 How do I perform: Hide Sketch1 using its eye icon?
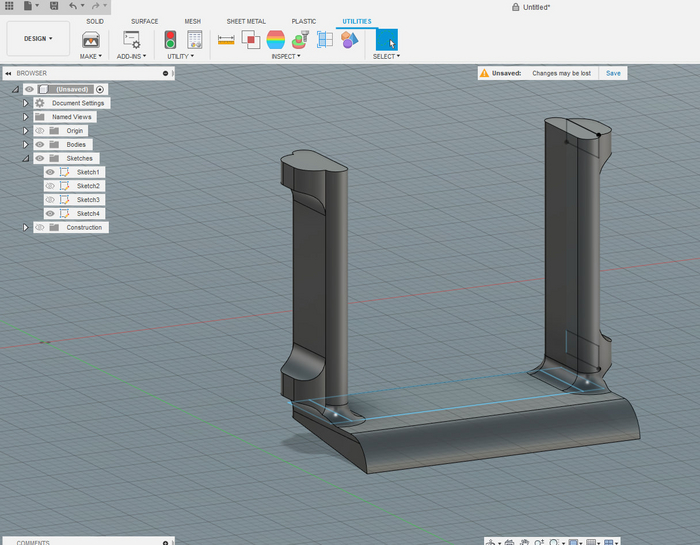click(50, 172)
